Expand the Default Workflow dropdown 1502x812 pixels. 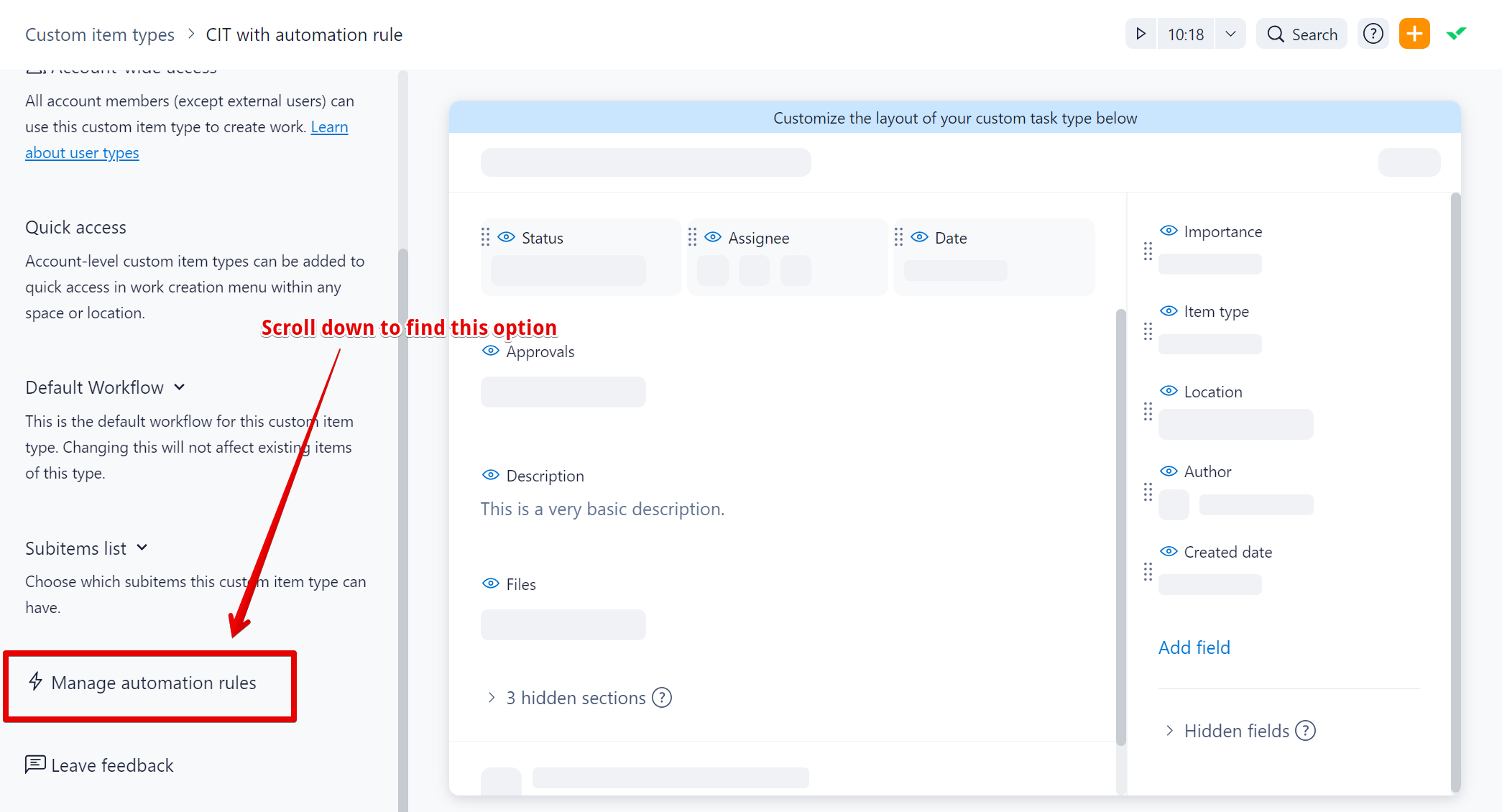pos(180,387)
